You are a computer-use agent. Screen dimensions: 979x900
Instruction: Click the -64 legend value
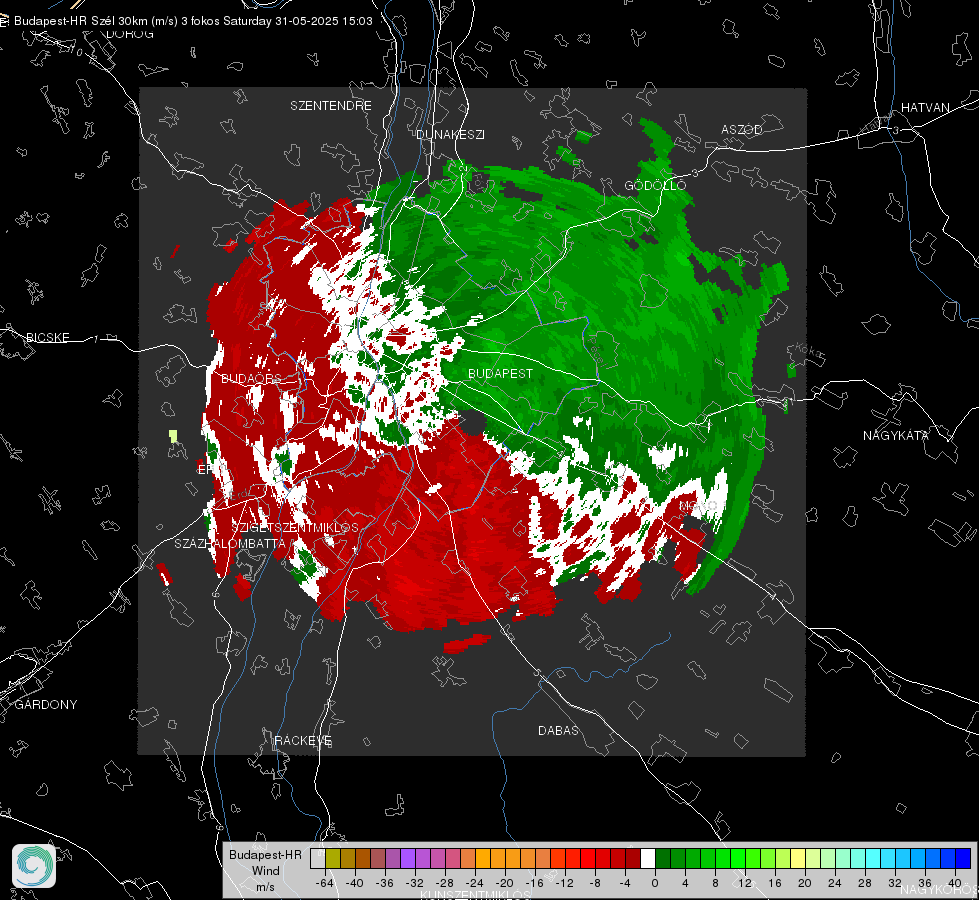325,883
